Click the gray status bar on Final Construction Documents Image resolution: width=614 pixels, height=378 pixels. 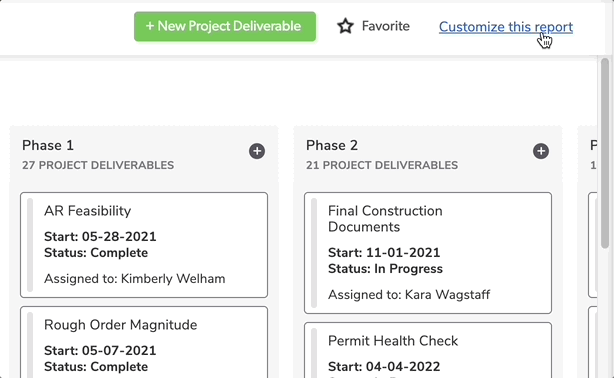tap(314, 253)
